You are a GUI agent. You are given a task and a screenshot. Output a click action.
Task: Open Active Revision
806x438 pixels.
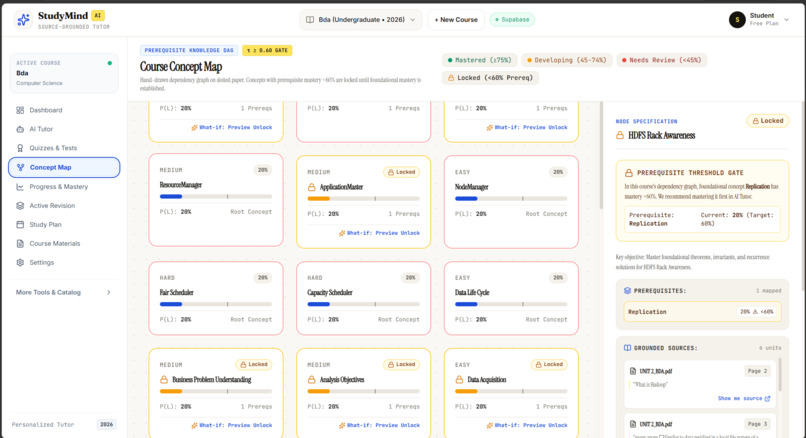64,206
